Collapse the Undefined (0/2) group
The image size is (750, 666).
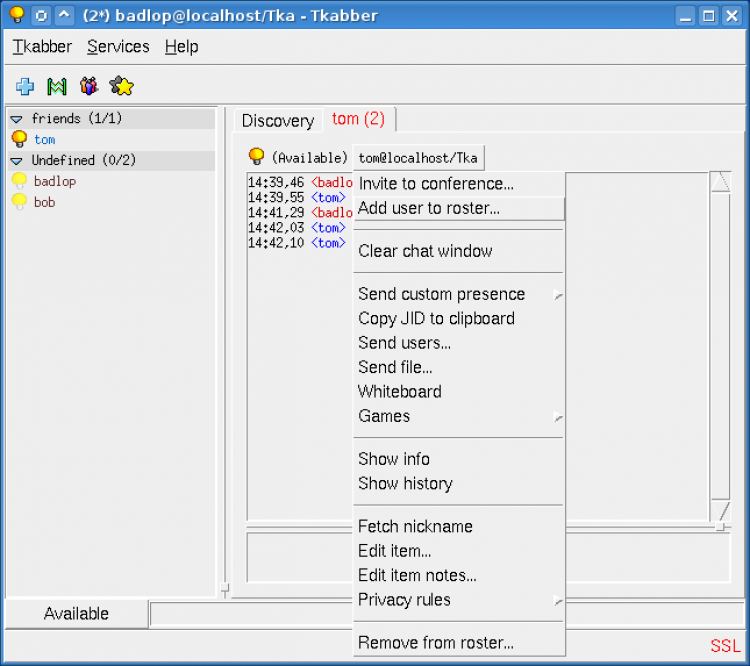click(17, 161)
